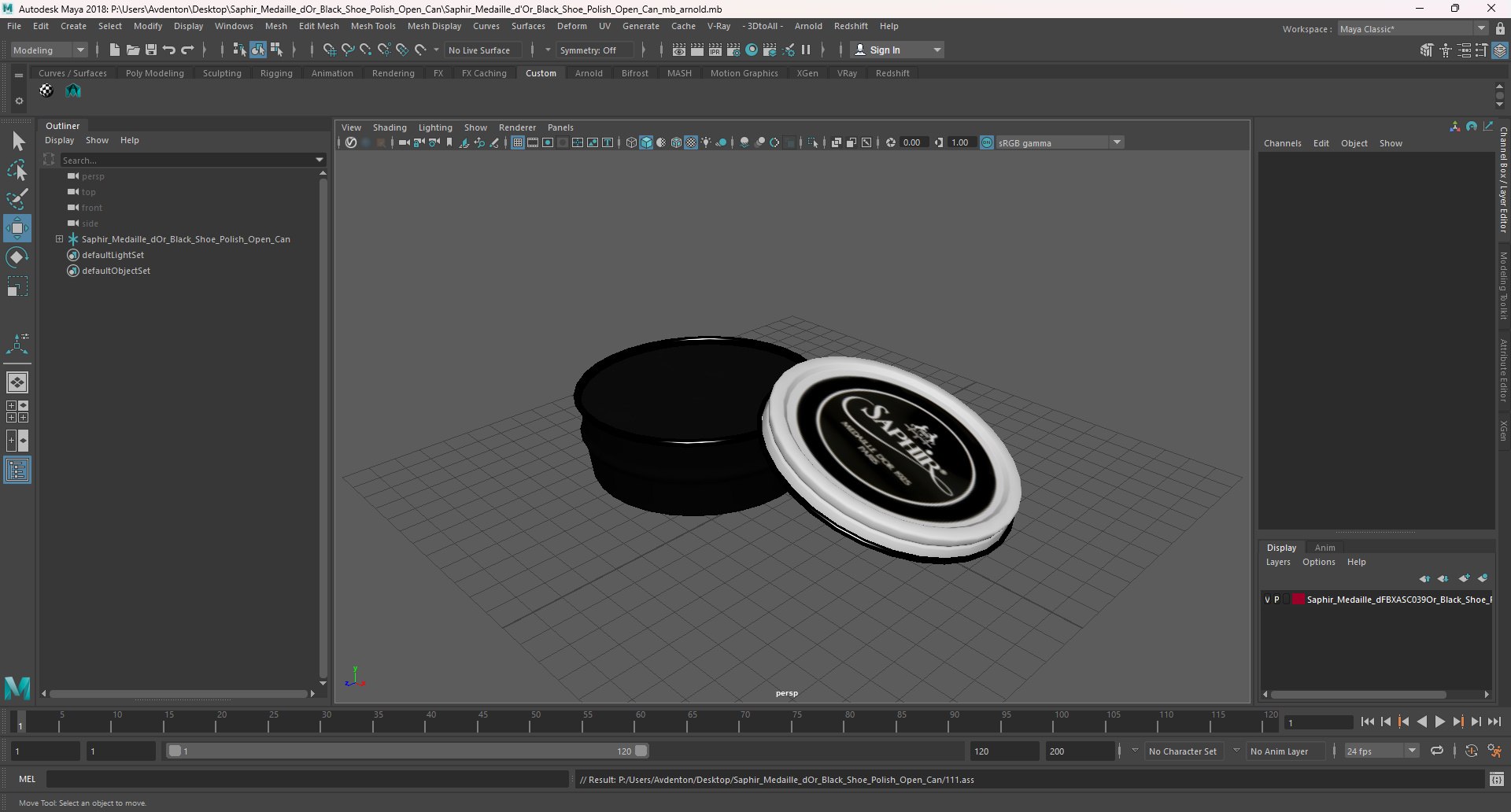Viewport: 1511px width, 812px height.
Task: Toggle view color management ON button
Action: tap(987, 142)
